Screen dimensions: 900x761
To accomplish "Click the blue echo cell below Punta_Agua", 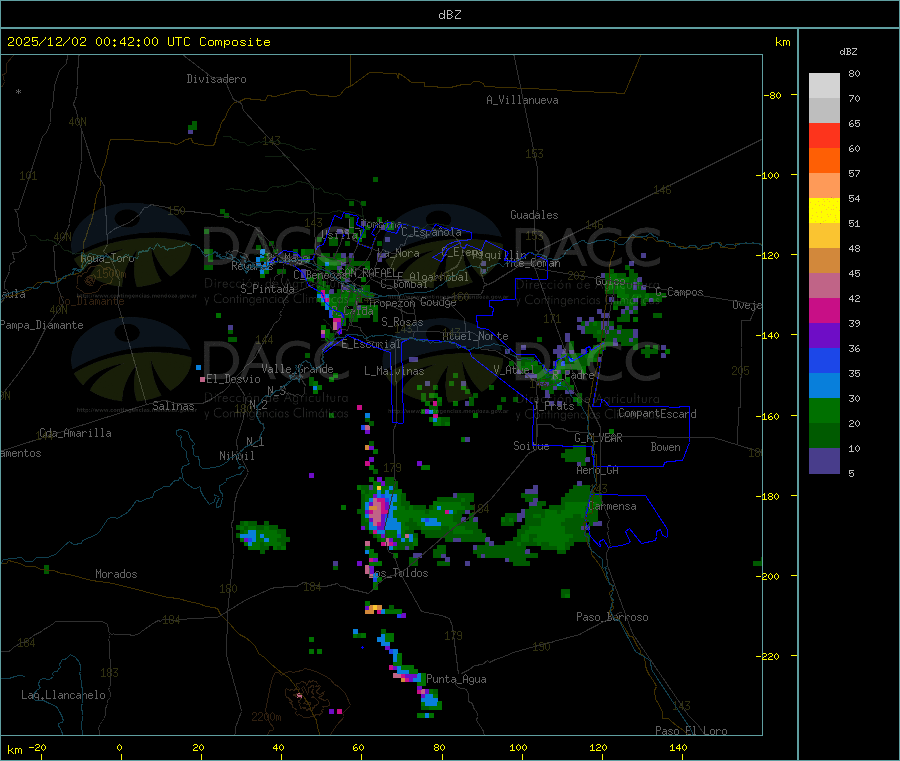I will tap(430, 700).
